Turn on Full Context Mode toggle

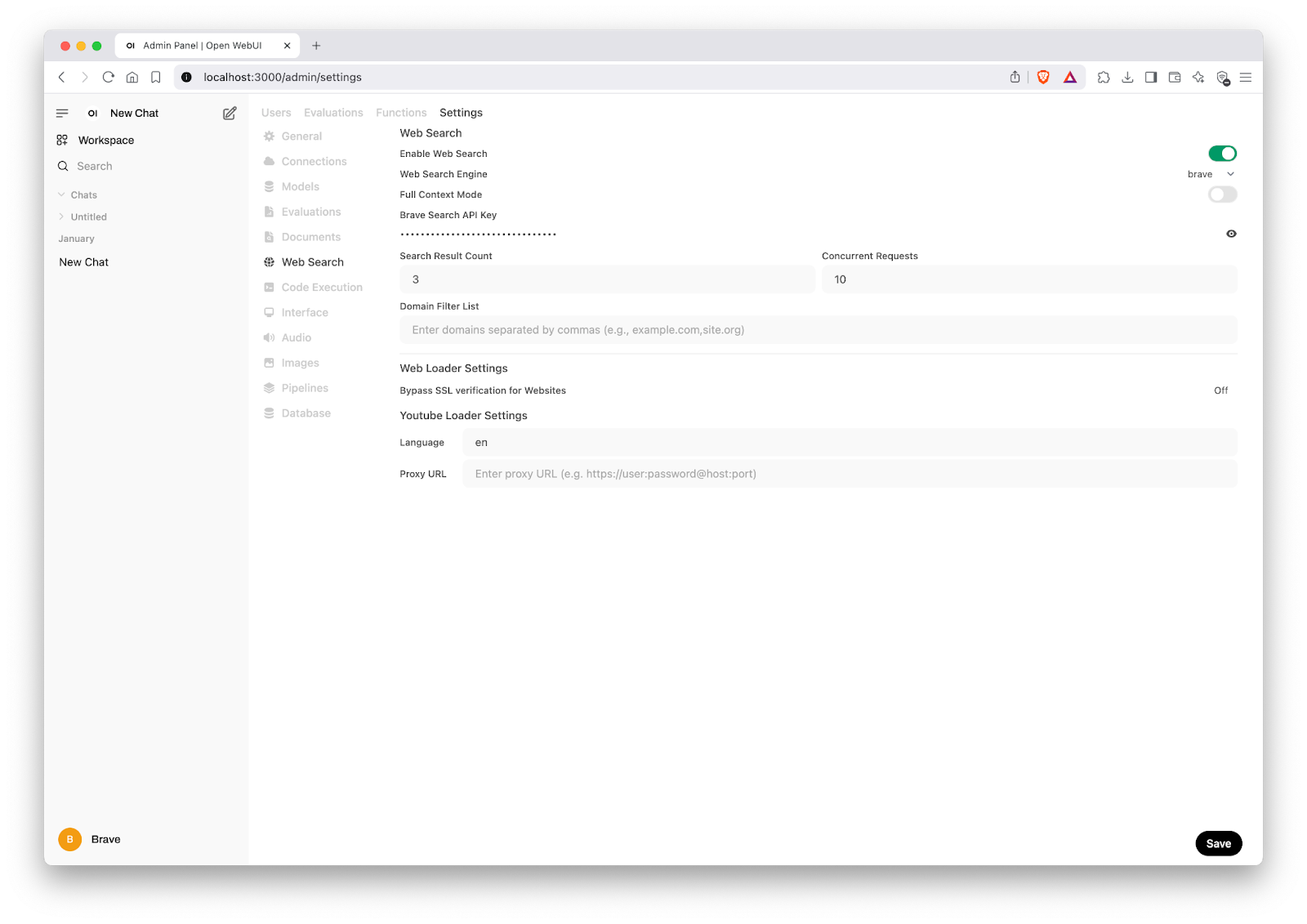[1223, 194]
